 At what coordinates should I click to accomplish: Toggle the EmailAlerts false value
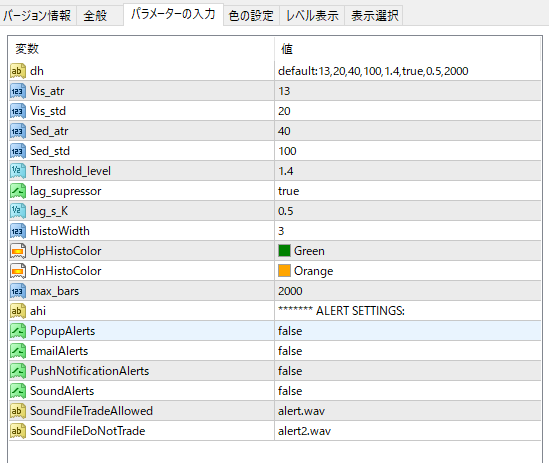point(408,351)
